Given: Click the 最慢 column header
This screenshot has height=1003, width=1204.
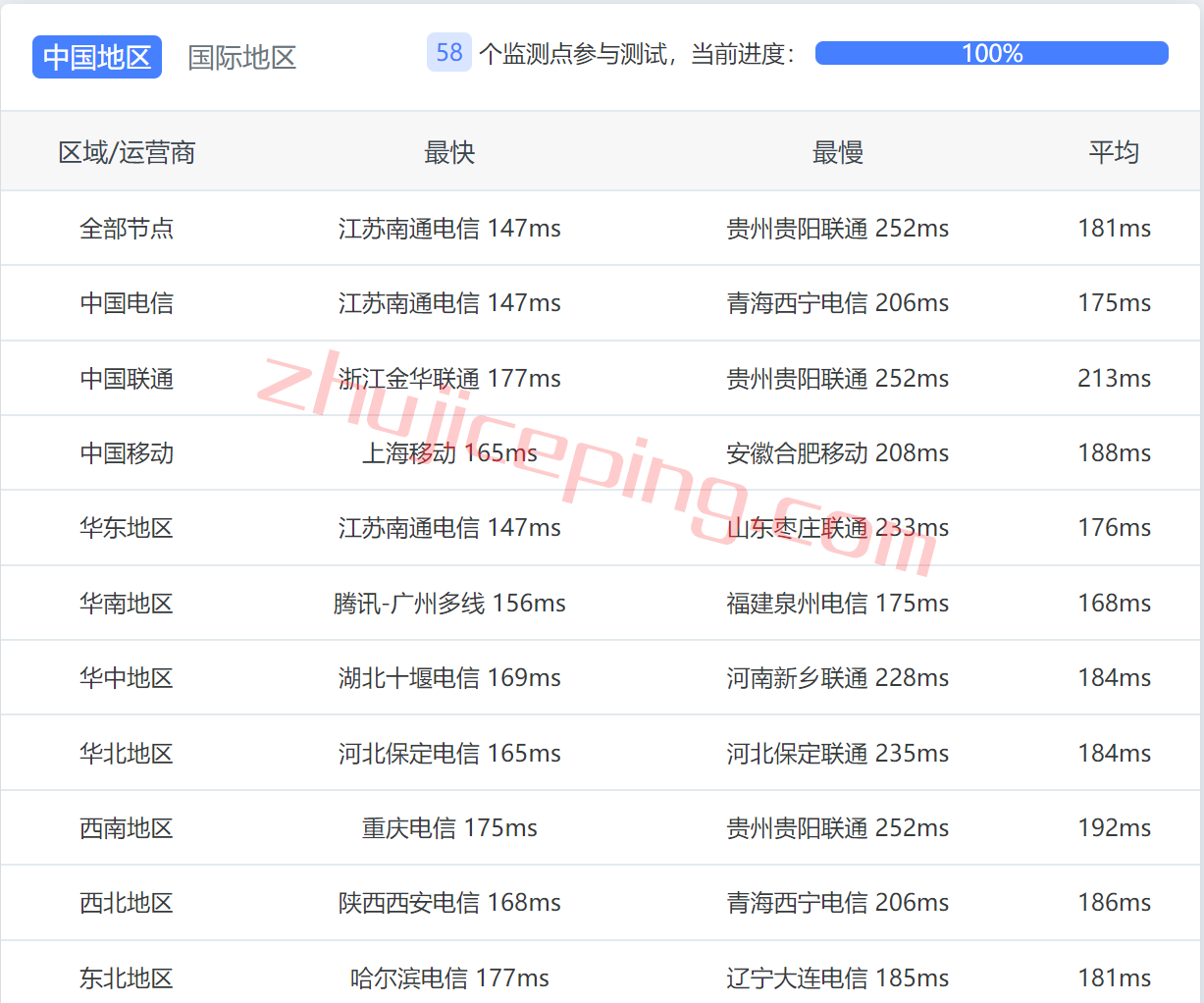Looking at the screenshot, I should [838, 152].
